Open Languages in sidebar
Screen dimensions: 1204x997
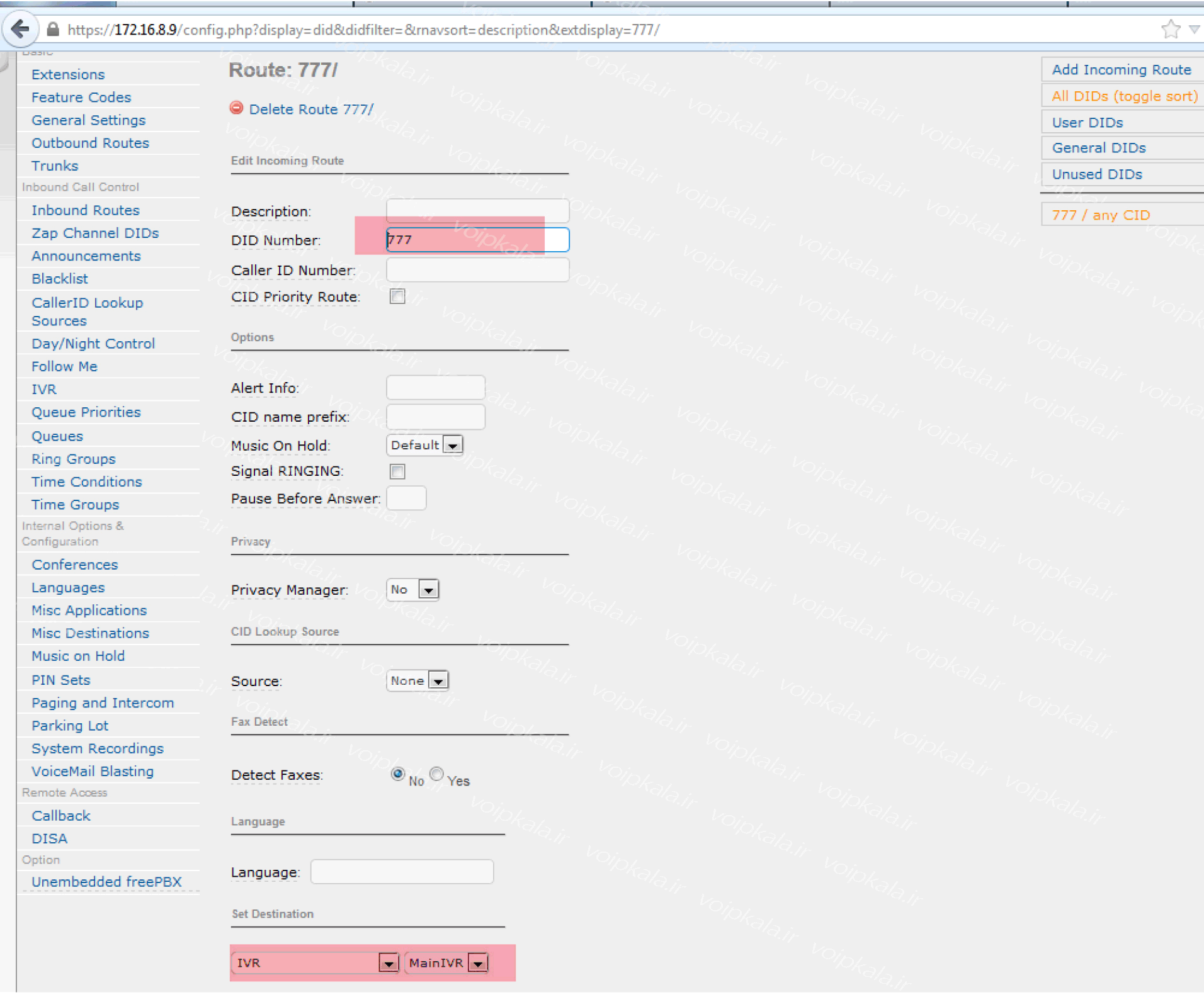click(x=68, y=588)
